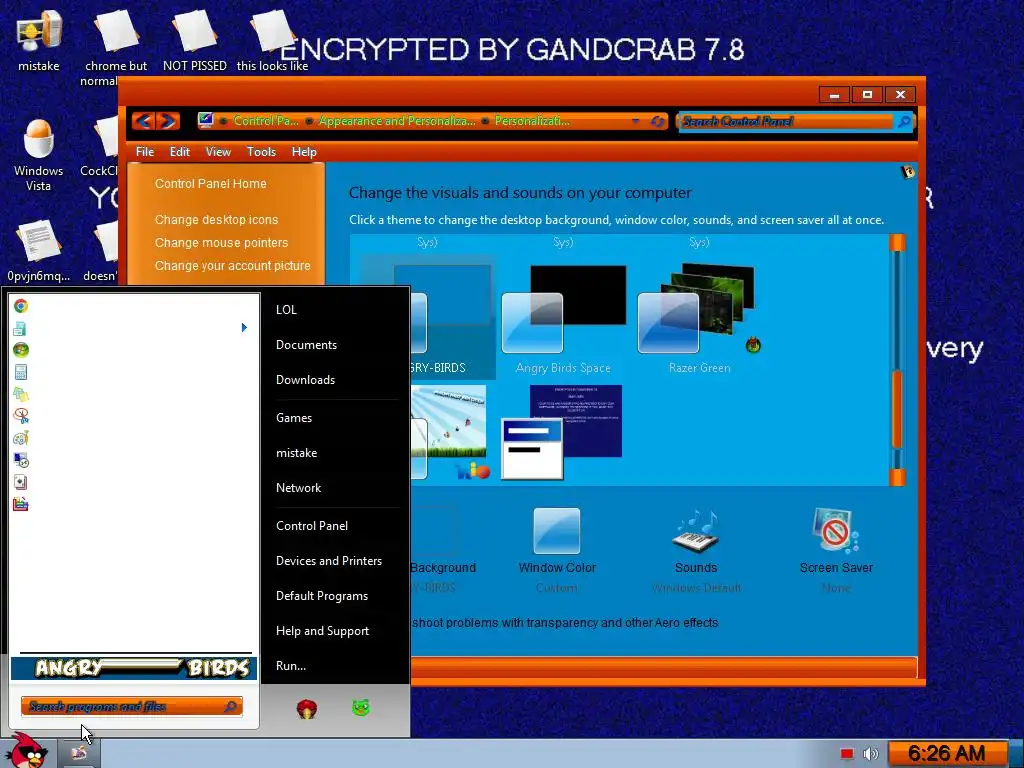Open Window Color settings
Viewport: 1024px width, 768px height.
[556, 550]
